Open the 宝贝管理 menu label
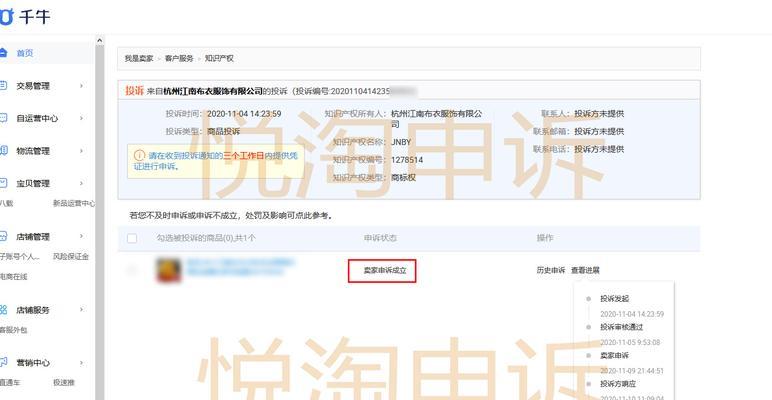This screenshot has height=400, width=772. (33, 183)
